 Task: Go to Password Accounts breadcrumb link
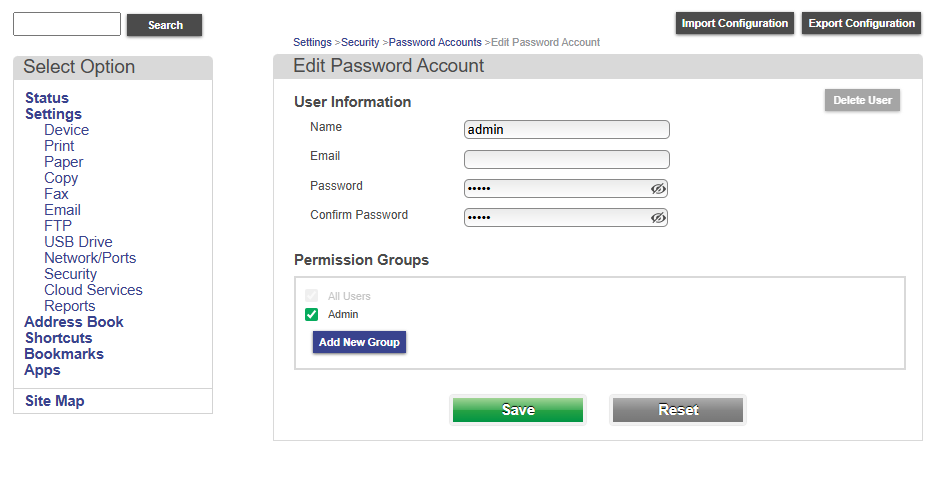click(x=435, y=43)
